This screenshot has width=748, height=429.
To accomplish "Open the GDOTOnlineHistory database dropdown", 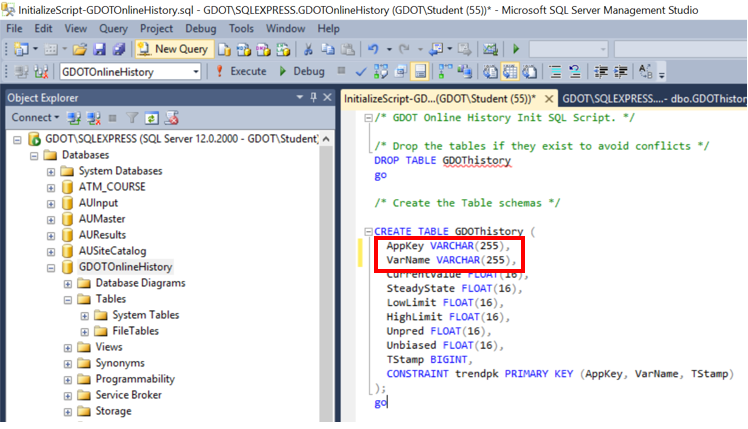I will [196, 72].
